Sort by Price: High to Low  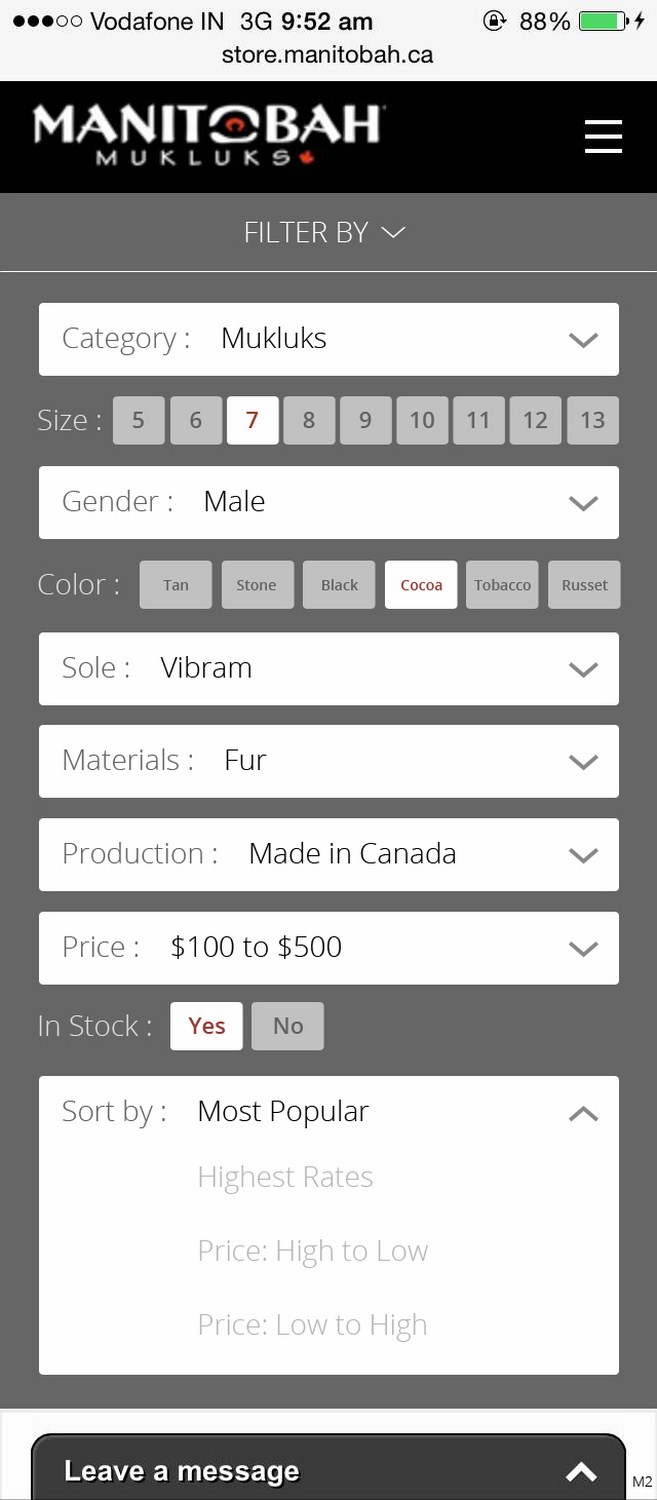(x=312, y=1251)
